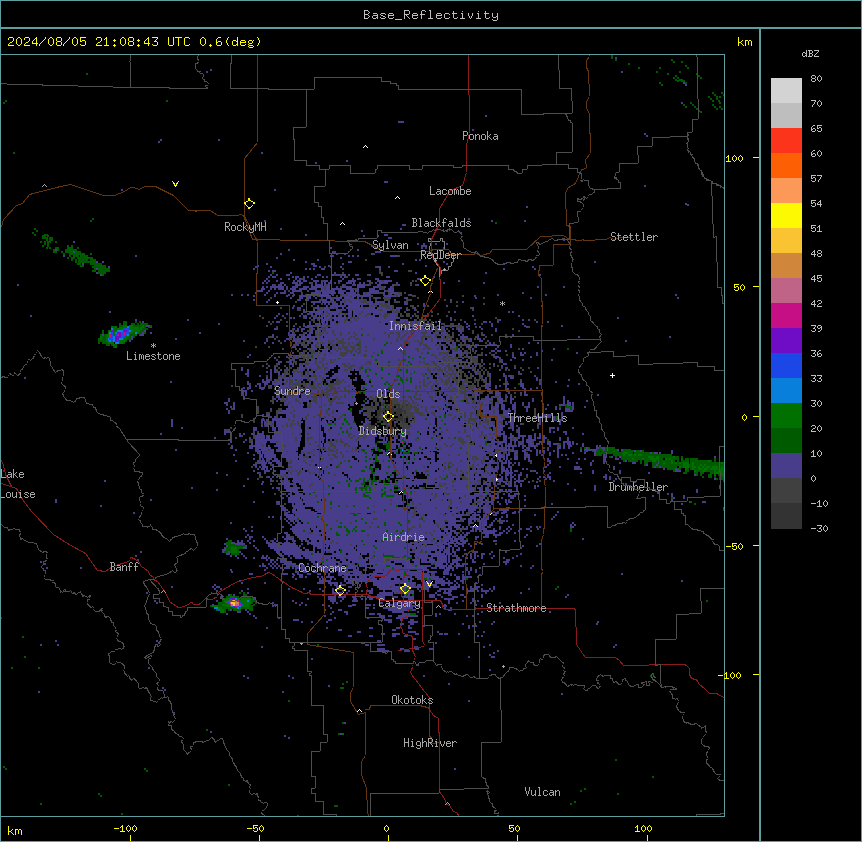Click the 2024/08/05 21:08:43 UTC timestamp
Viewport: 862px width, 842px height.
[99, 42]
